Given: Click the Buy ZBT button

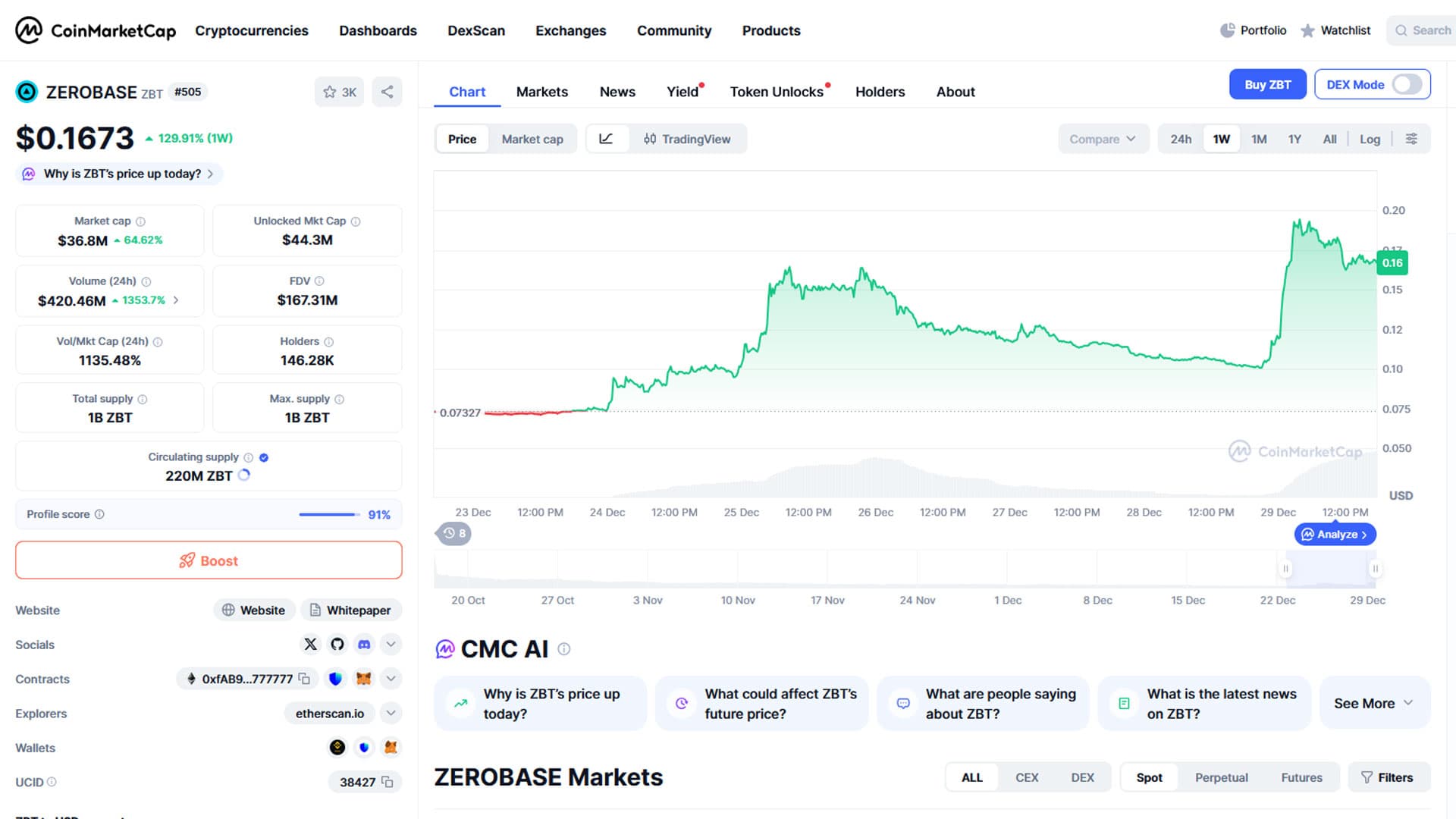Looking at the screenshot, I should click(x=1267, y=84).
